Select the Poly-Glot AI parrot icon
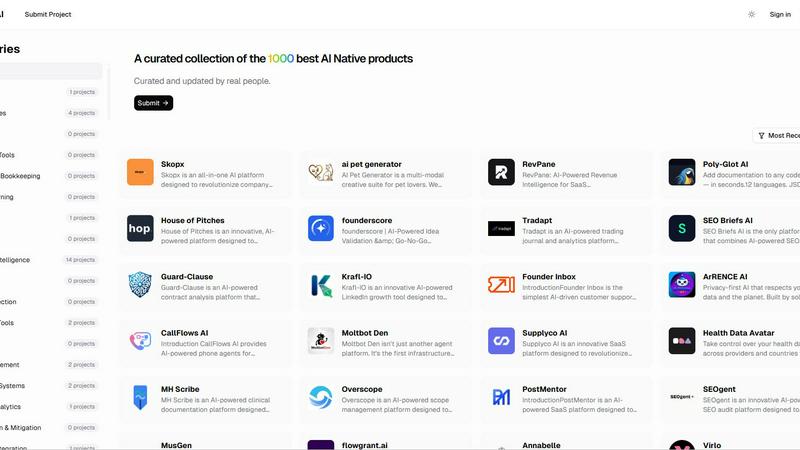Viewport: 800px width, 450px height. tap(682, 172)
